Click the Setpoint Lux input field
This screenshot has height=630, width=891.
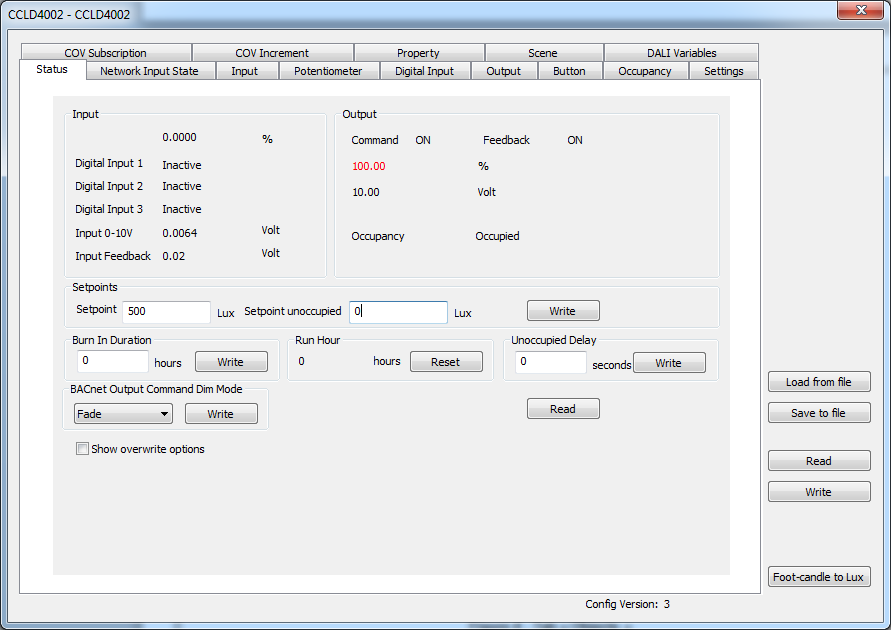tap(166, 312)
